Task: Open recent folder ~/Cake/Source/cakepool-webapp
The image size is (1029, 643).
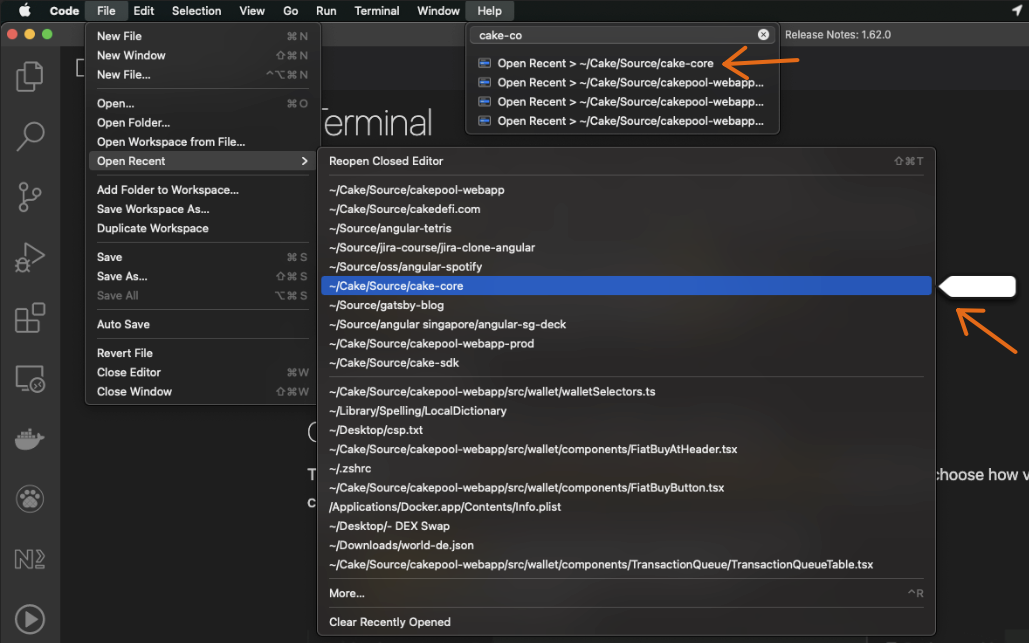Action: (x=626, y=190)
